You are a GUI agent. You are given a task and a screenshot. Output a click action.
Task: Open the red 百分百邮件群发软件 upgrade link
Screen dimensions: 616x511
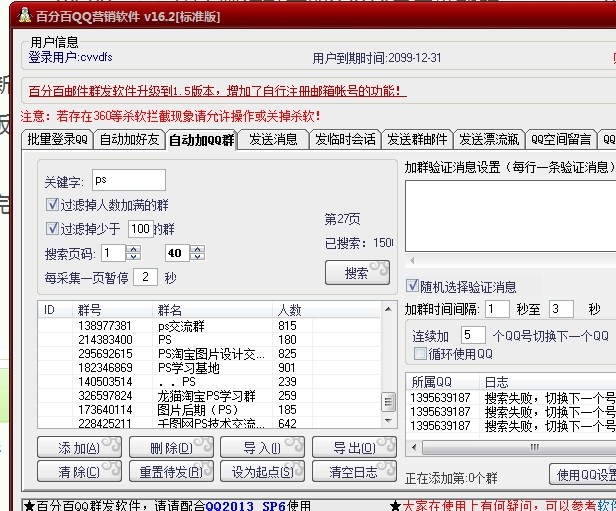point(217,91)
